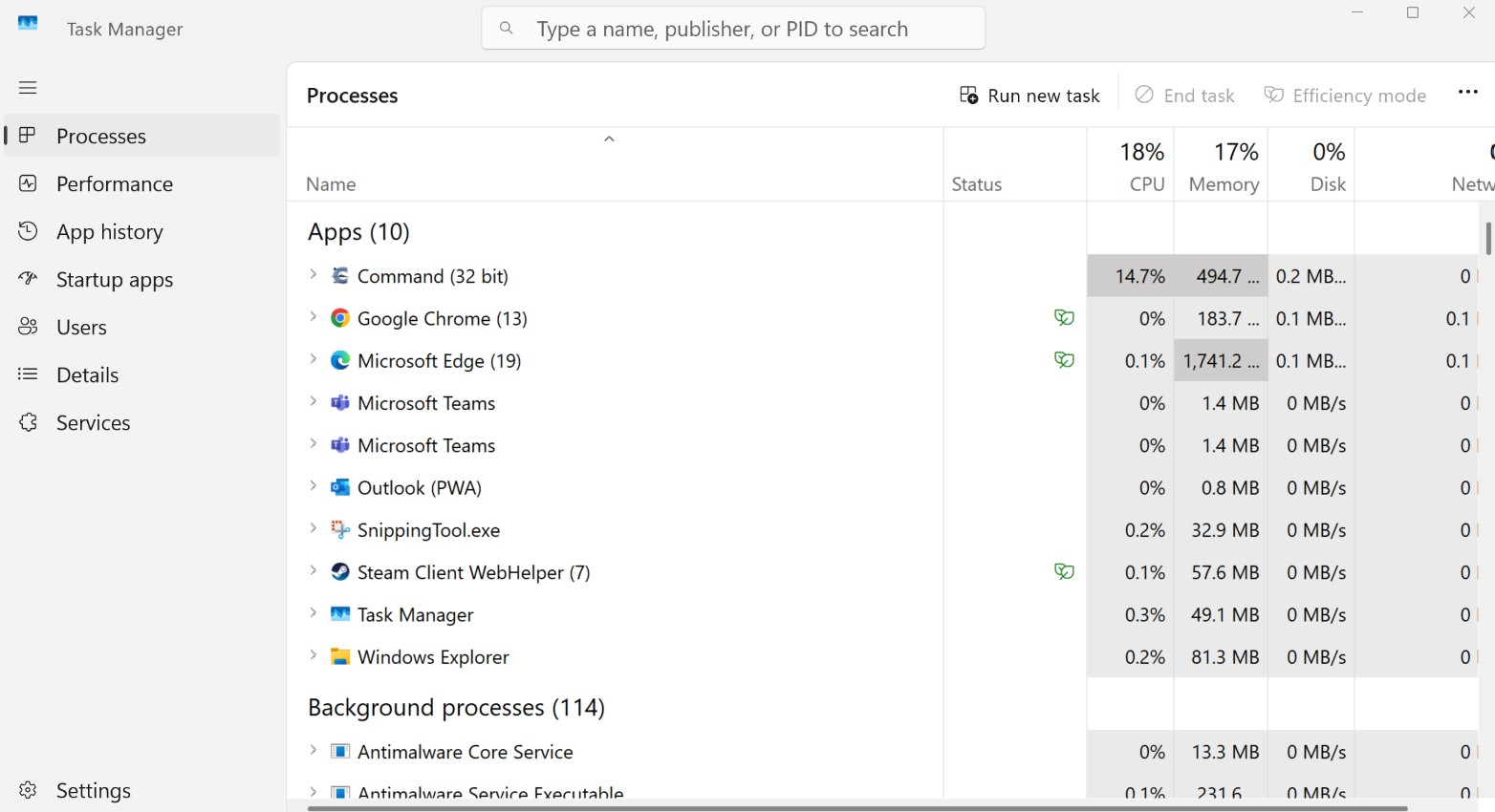
Task: Click the Processes sidebar icon
Action: [x=28, y=136]
